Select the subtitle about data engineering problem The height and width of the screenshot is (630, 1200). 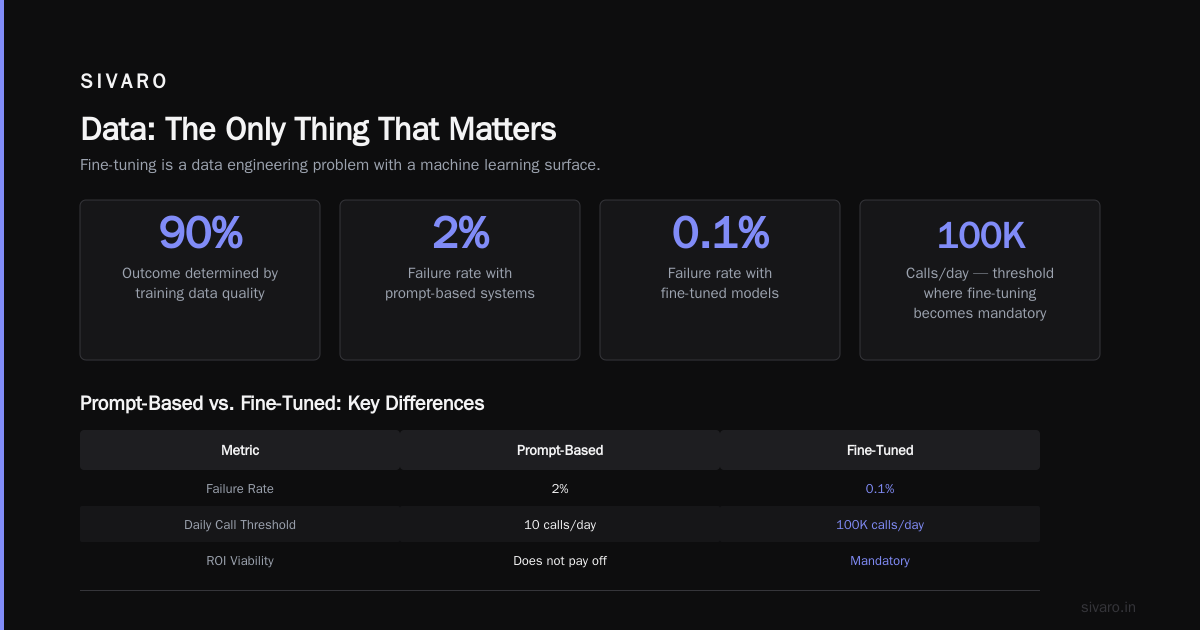point(340,165)
